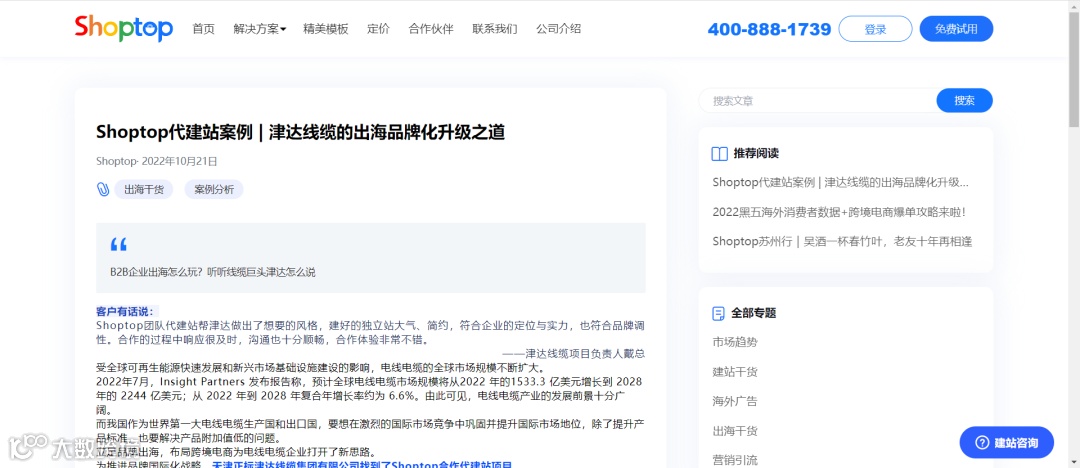Select the 案例分析 tag
Screen dimensions: 1080x468
click(x=214, y=190)
